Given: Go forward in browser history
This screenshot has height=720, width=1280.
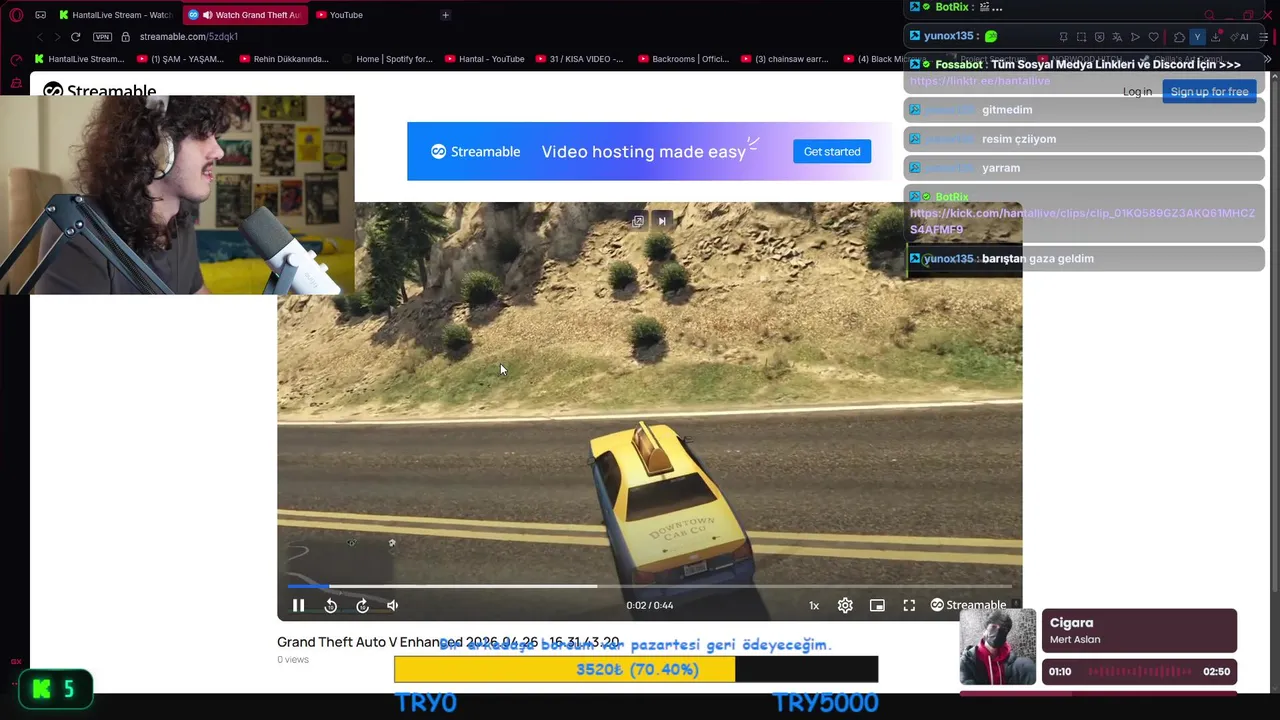Looking at the screenshot, I should (x=57, y=37).
